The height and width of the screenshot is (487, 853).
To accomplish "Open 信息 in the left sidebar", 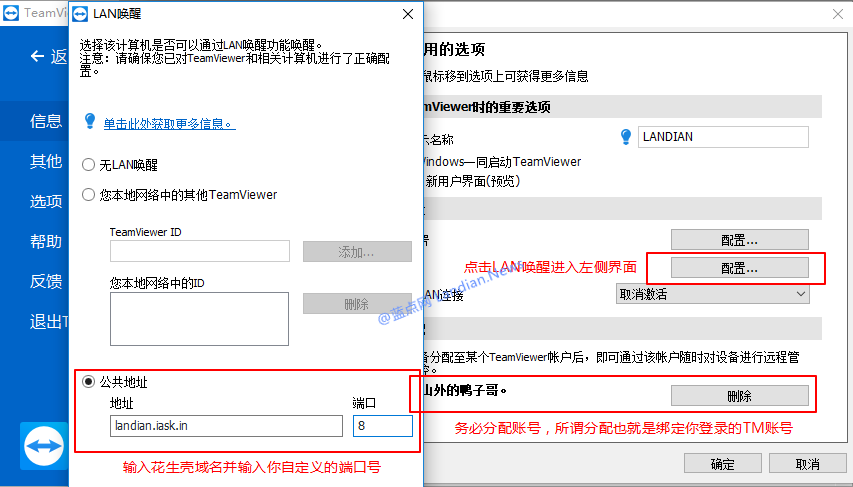I will click(x=46, y=121).
